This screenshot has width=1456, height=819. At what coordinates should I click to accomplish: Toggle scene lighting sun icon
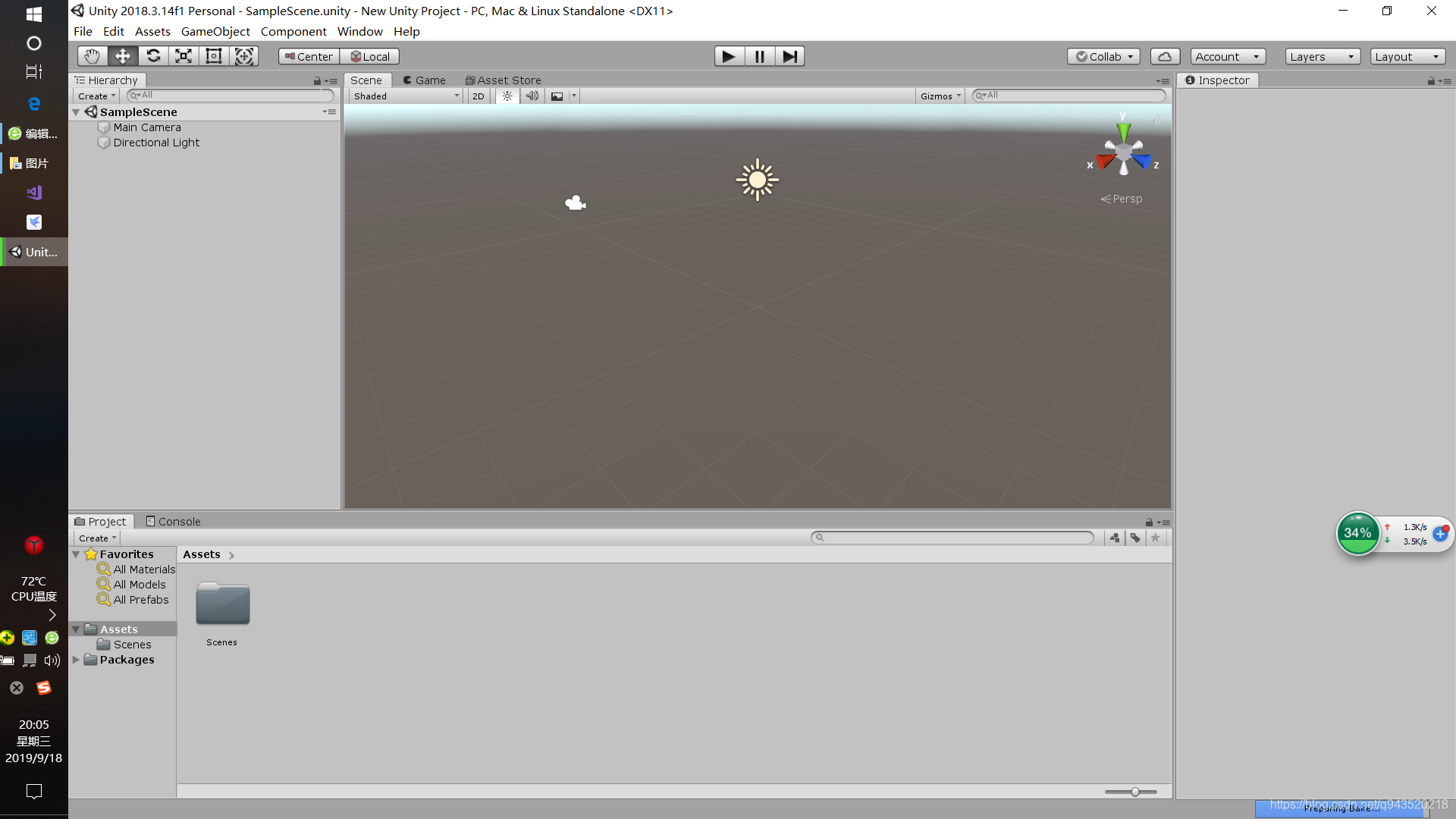507,96
